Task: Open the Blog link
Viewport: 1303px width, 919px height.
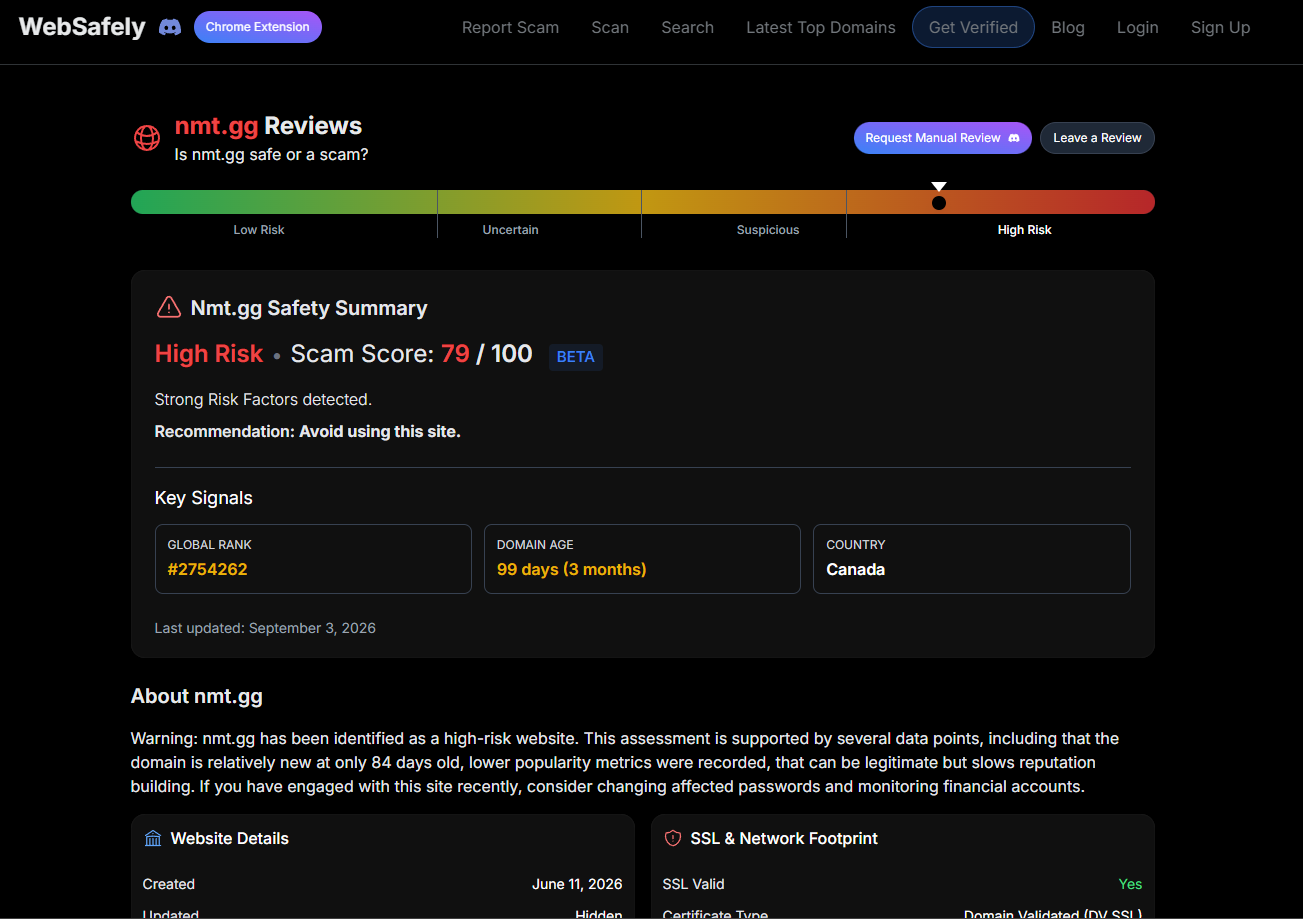Action: click(1068, 27)
